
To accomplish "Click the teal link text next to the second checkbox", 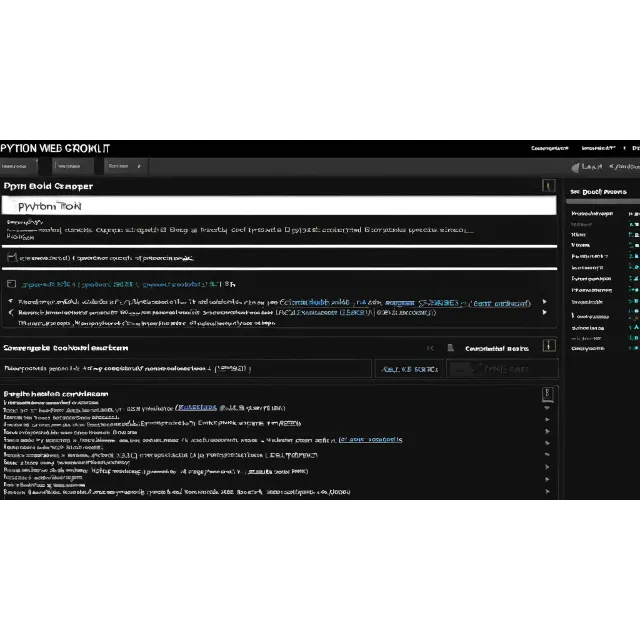I will pos(121,284).
